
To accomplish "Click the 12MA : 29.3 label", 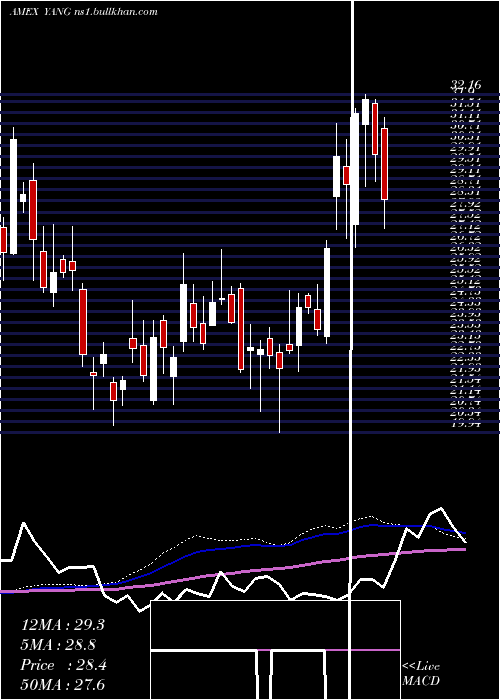I will click(63, 625).
